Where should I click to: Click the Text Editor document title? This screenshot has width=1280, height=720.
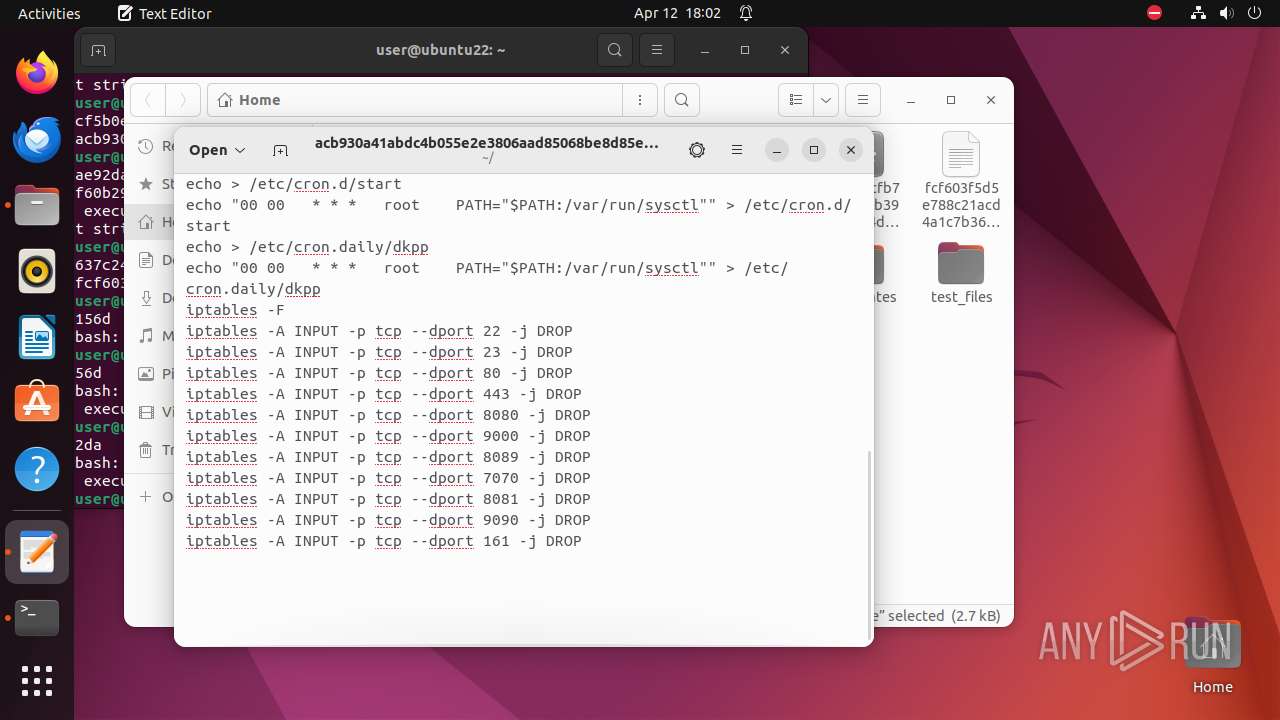pos(487,143)
